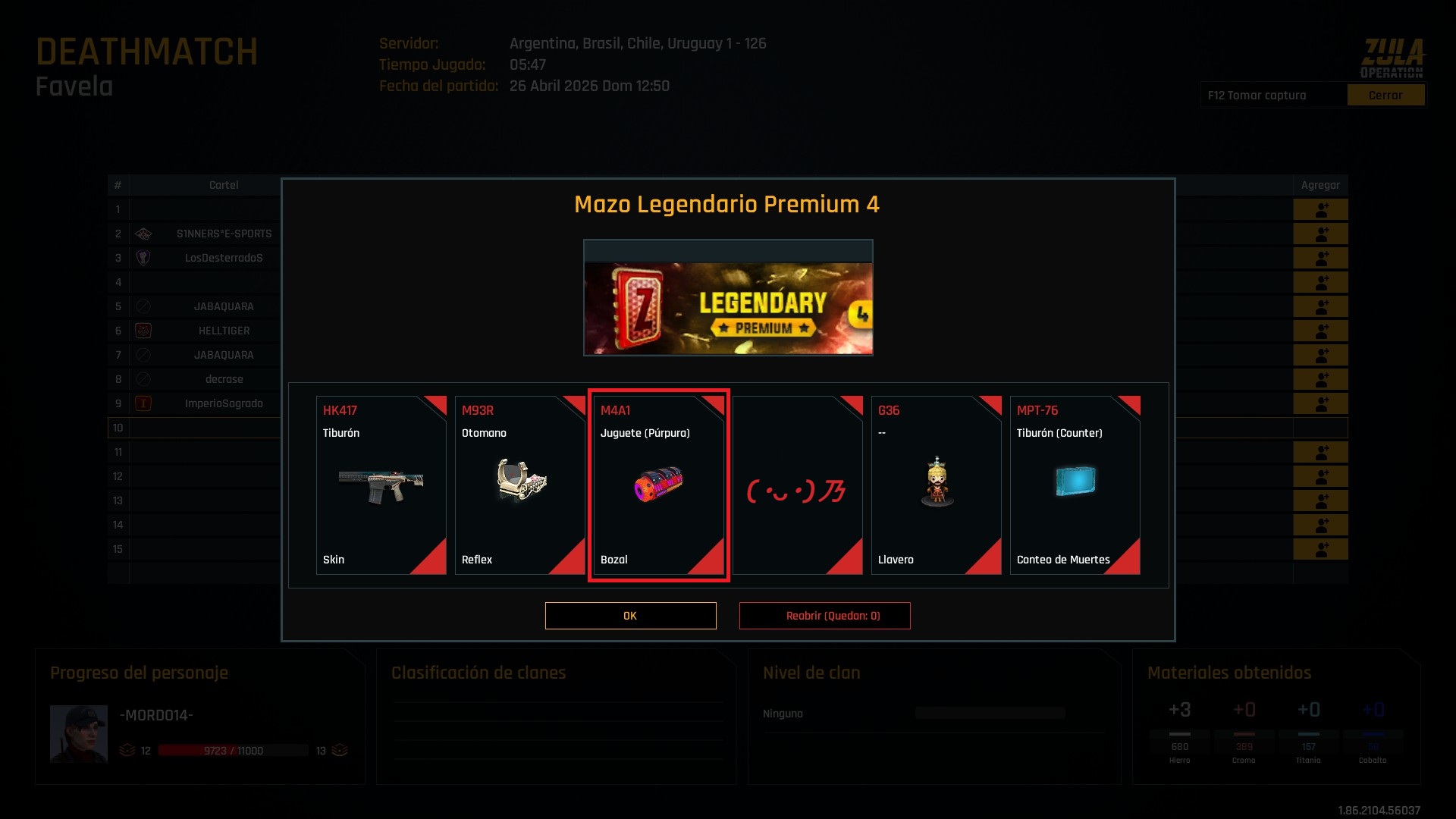The width and height of the screenshot is (1456, 819).
Task: Open the Legendary Premium 4 deck banner
Action: click(x=728, y=308)
